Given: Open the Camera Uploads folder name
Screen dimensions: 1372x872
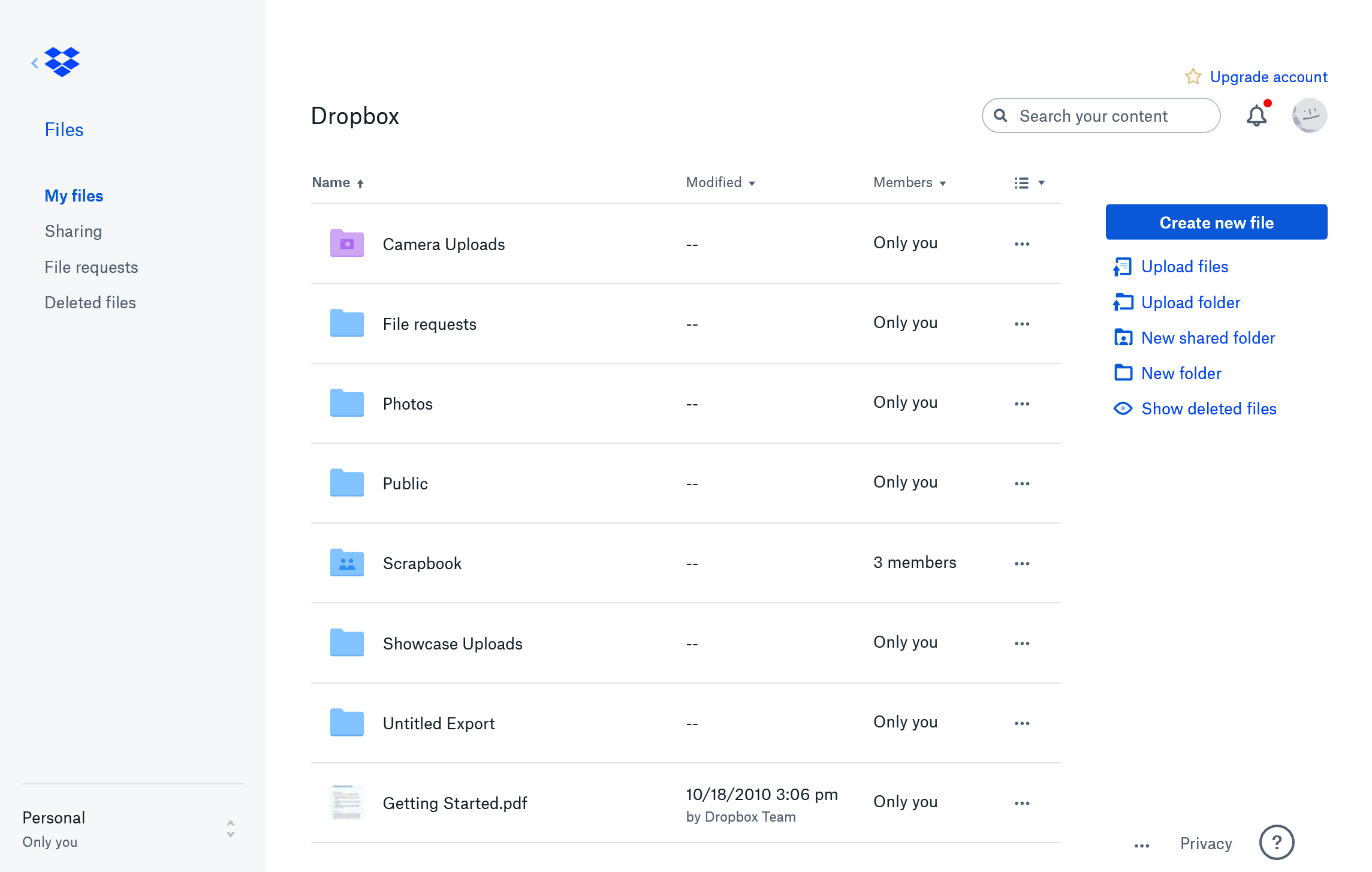Looking at the screenshot, I should point(444,244).
